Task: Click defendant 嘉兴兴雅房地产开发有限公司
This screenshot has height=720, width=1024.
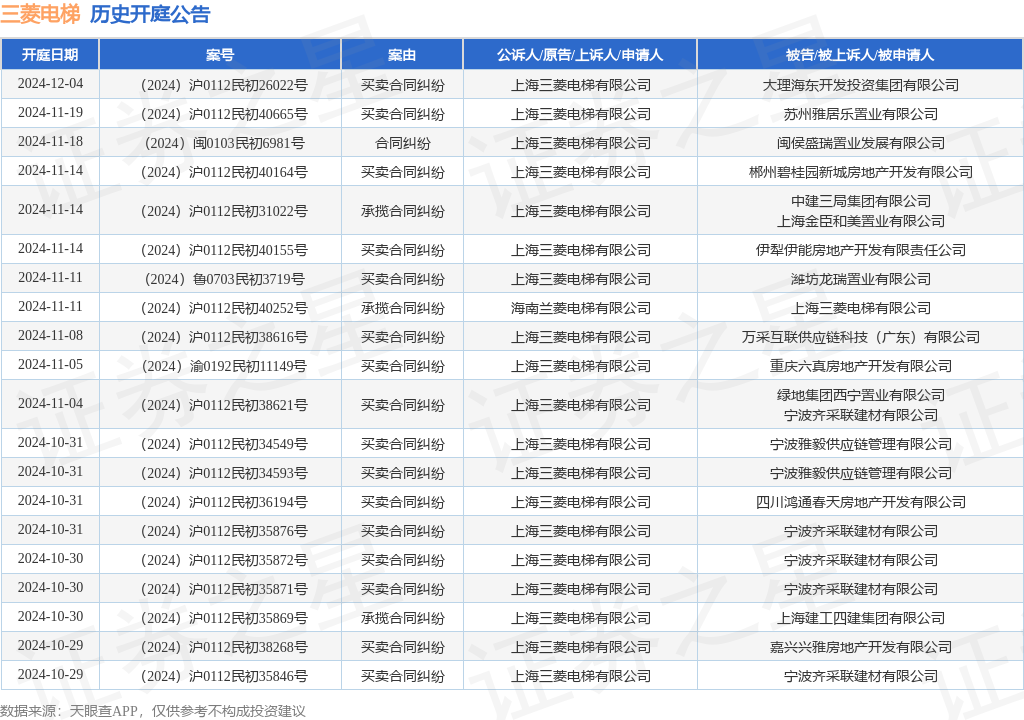Action: pos(861,647)
